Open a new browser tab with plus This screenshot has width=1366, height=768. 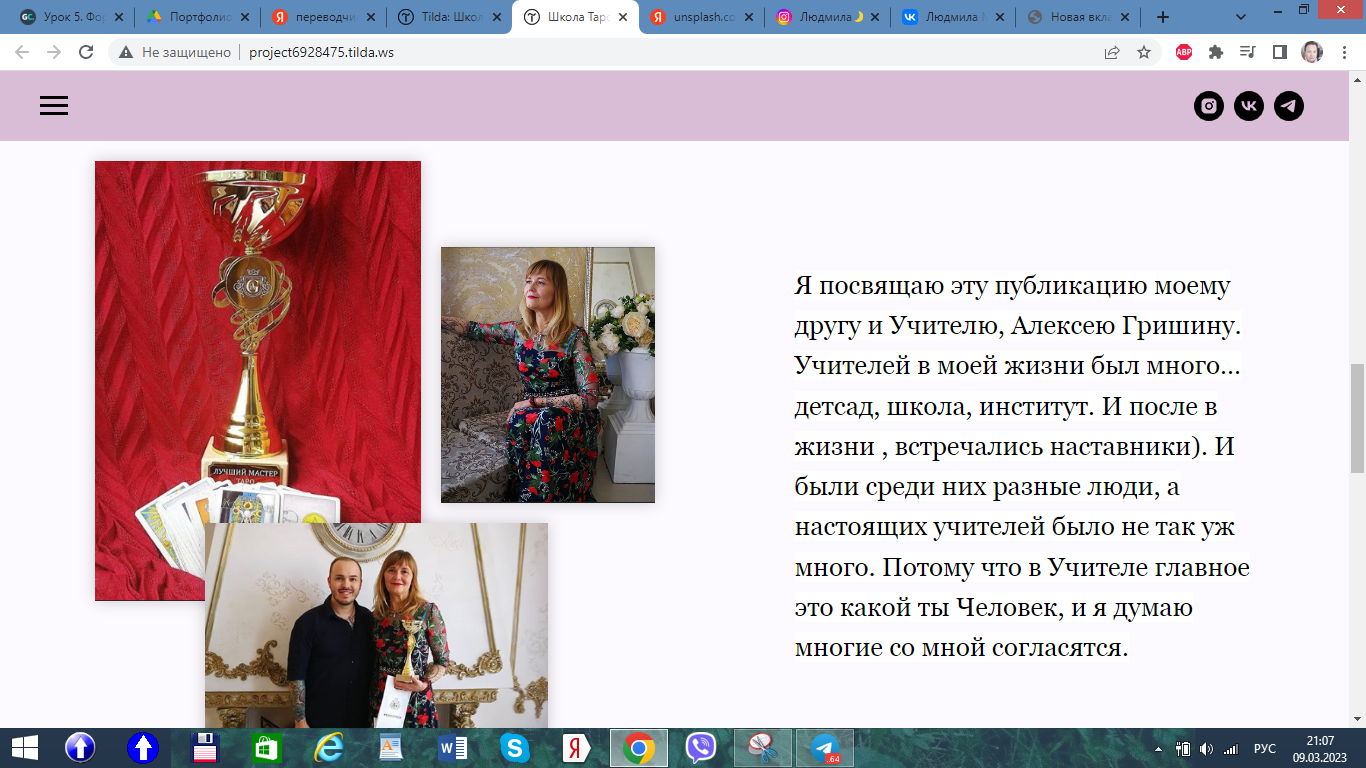(x=1162, y=17)
